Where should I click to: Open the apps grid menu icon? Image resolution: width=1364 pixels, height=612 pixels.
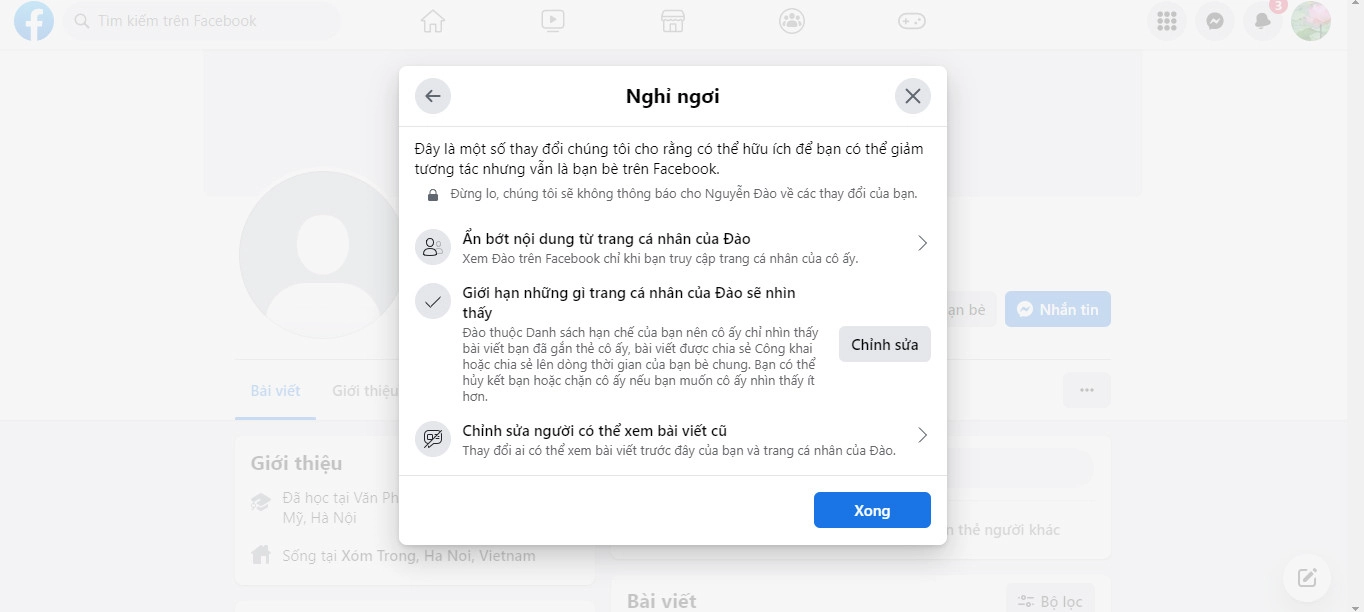click(x=1166, y=21)
